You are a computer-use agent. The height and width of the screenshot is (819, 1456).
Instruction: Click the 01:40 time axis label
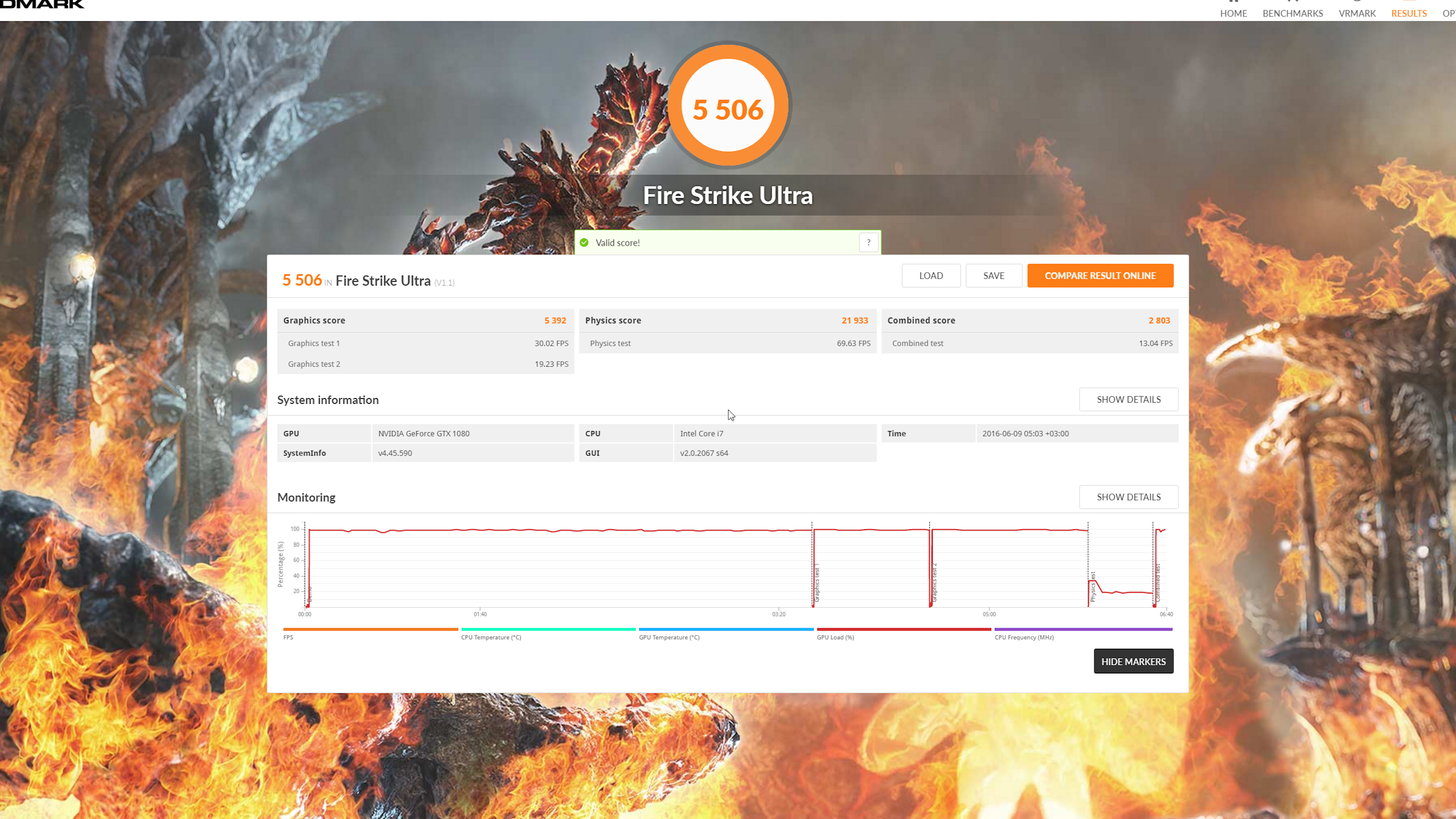(480, 614)
